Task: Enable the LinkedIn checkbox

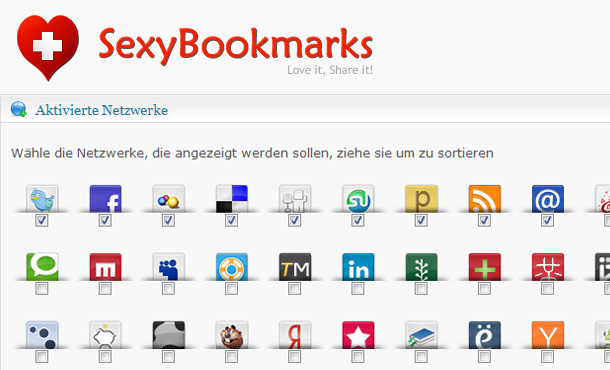Action: pyautogui.click(x=358, y=289)
